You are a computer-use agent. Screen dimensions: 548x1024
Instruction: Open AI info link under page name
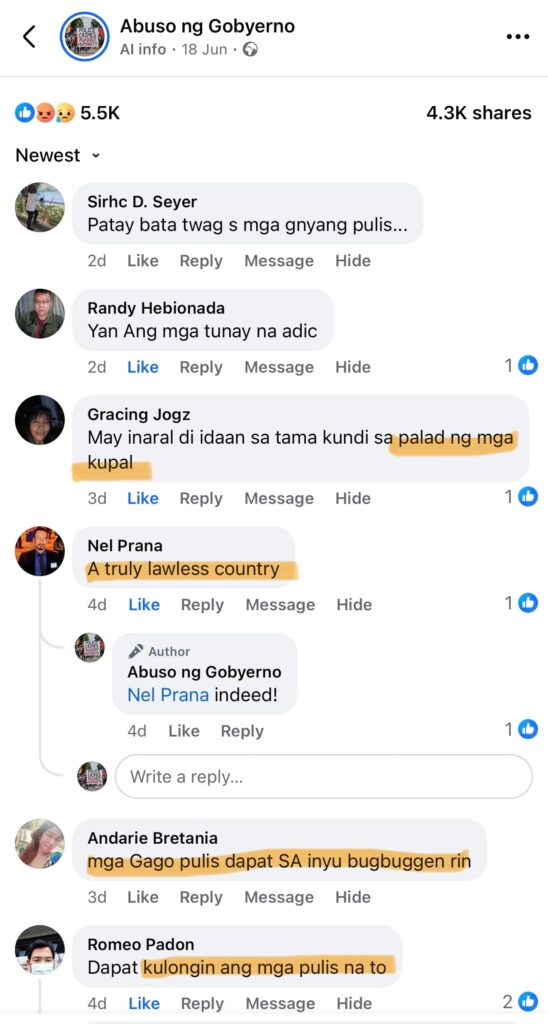click(x=143, y=50)
